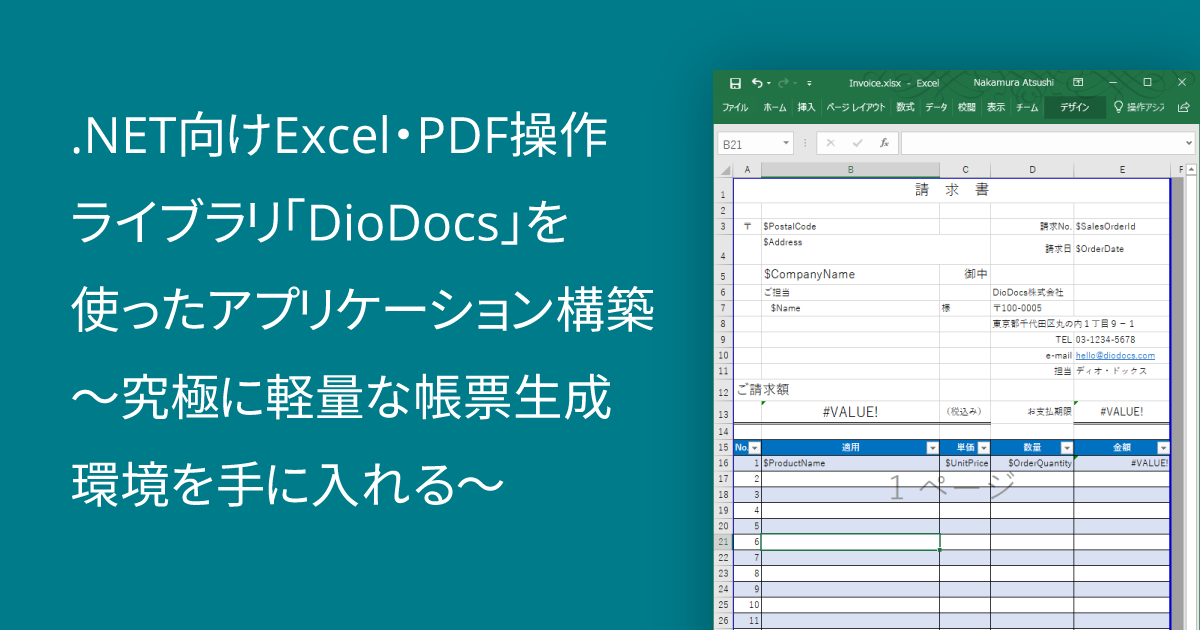The width and height of the screenshot is (1200, 630).
Task: Click the Share icon in the ribbon
Action: click(x=1183, y=107)
